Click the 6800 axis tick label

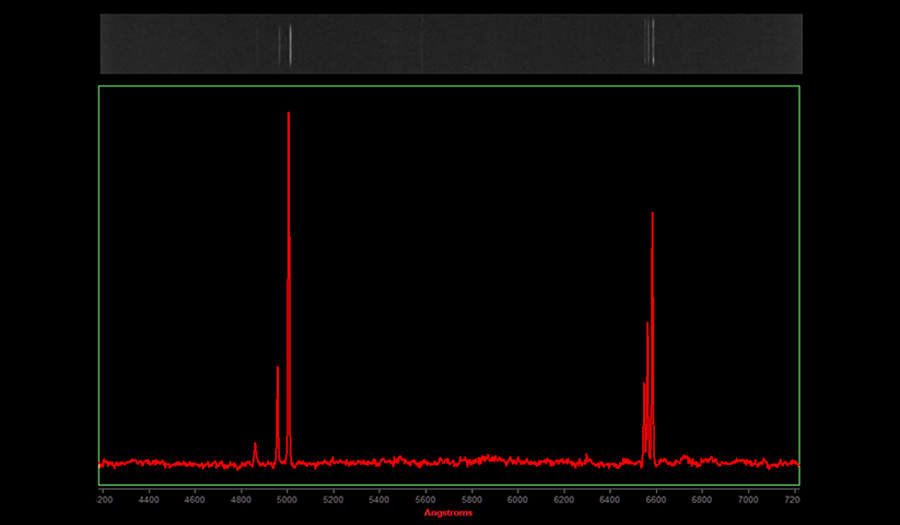click(701, 498)
